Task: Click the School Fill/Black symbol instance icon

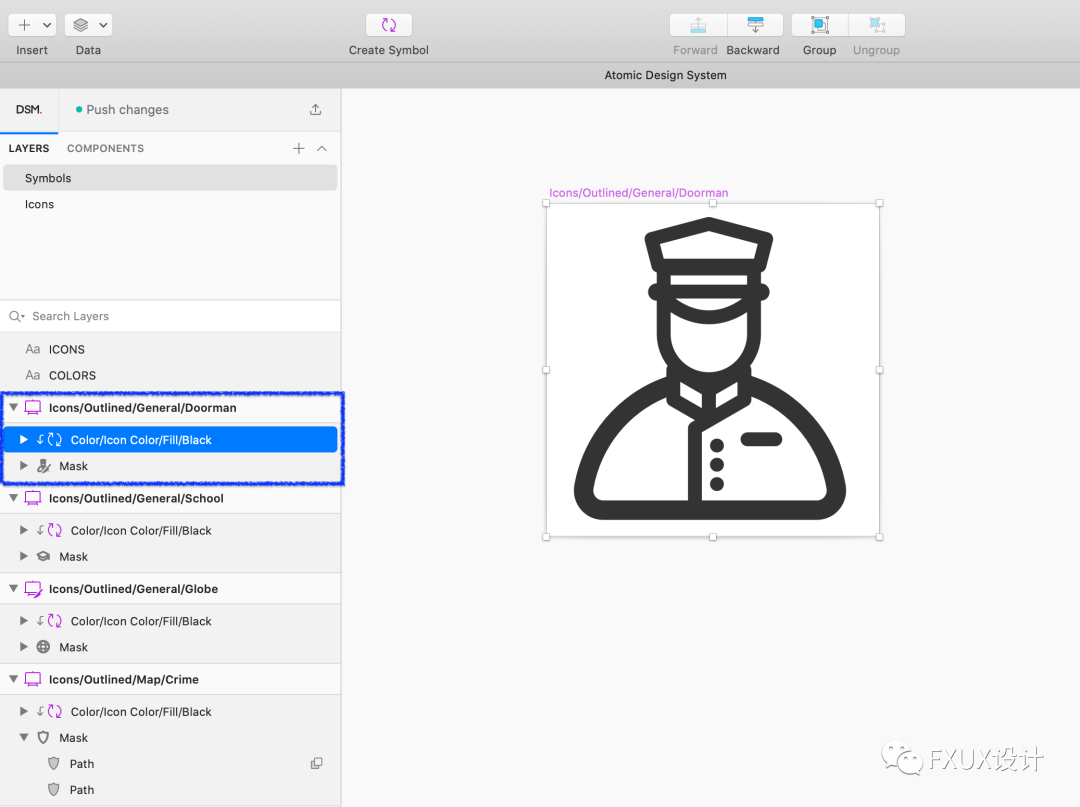Action: pos(54,530)
